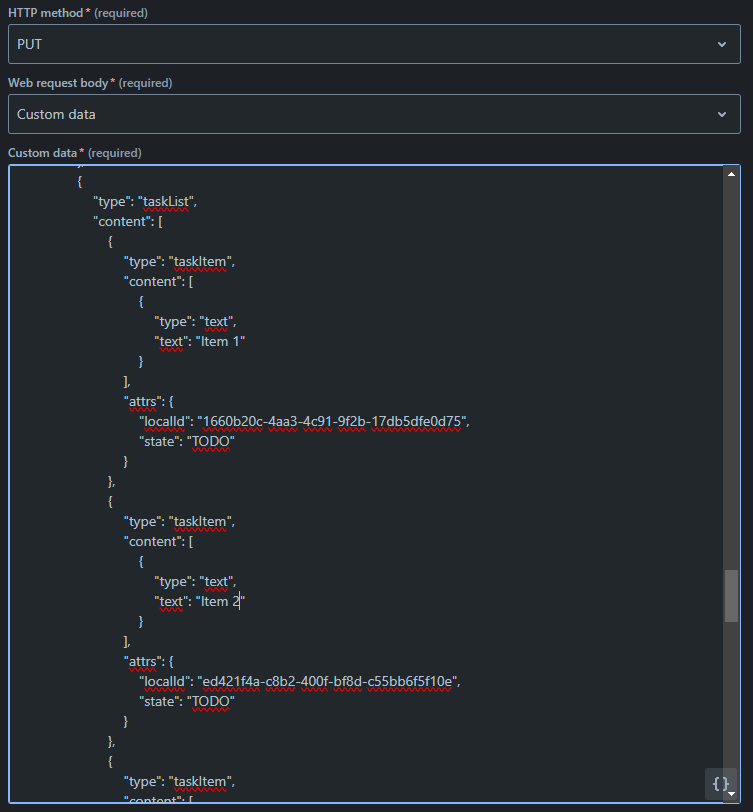Image resolution: width=753 pixels, height=812 pixels.
Task: Click the TODO state of the second taskItem
Action: [x=210, y=701]
